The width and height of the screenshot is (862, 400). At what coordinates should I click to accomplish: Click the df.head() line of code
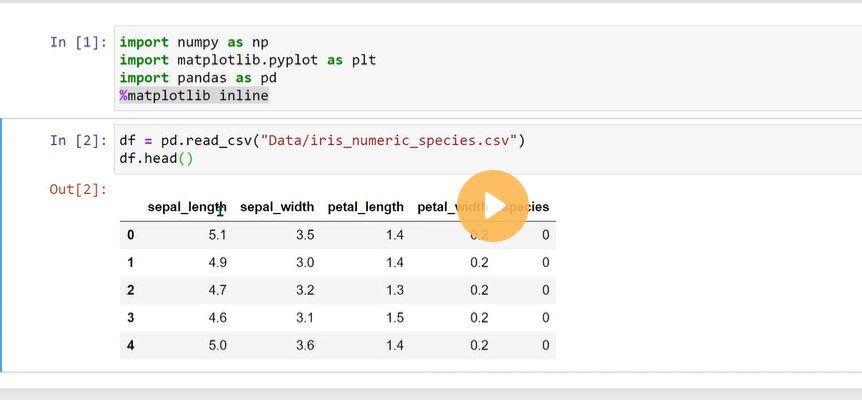tap(156, 159)
